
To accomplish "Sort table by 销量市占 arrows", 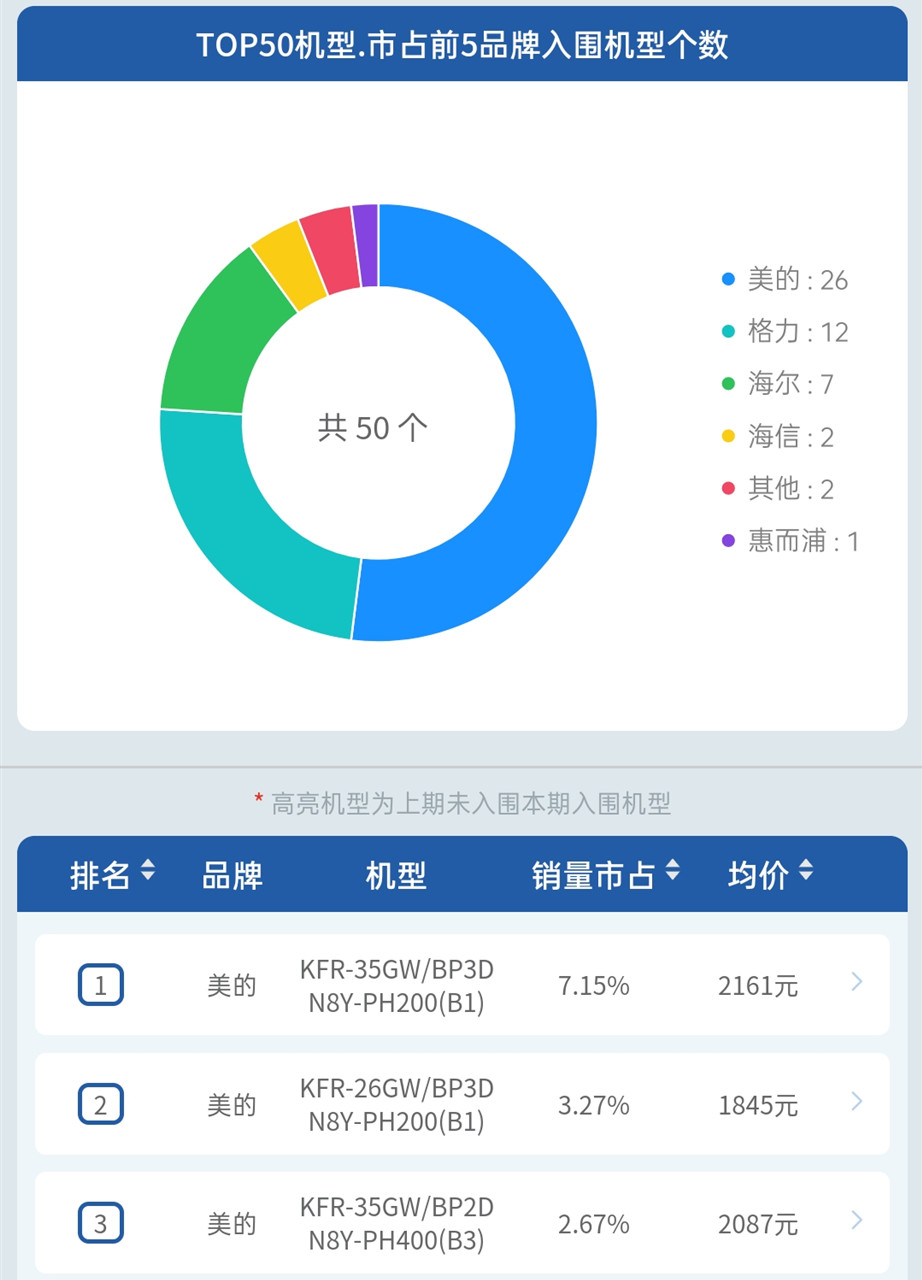I will pos(672,871).
